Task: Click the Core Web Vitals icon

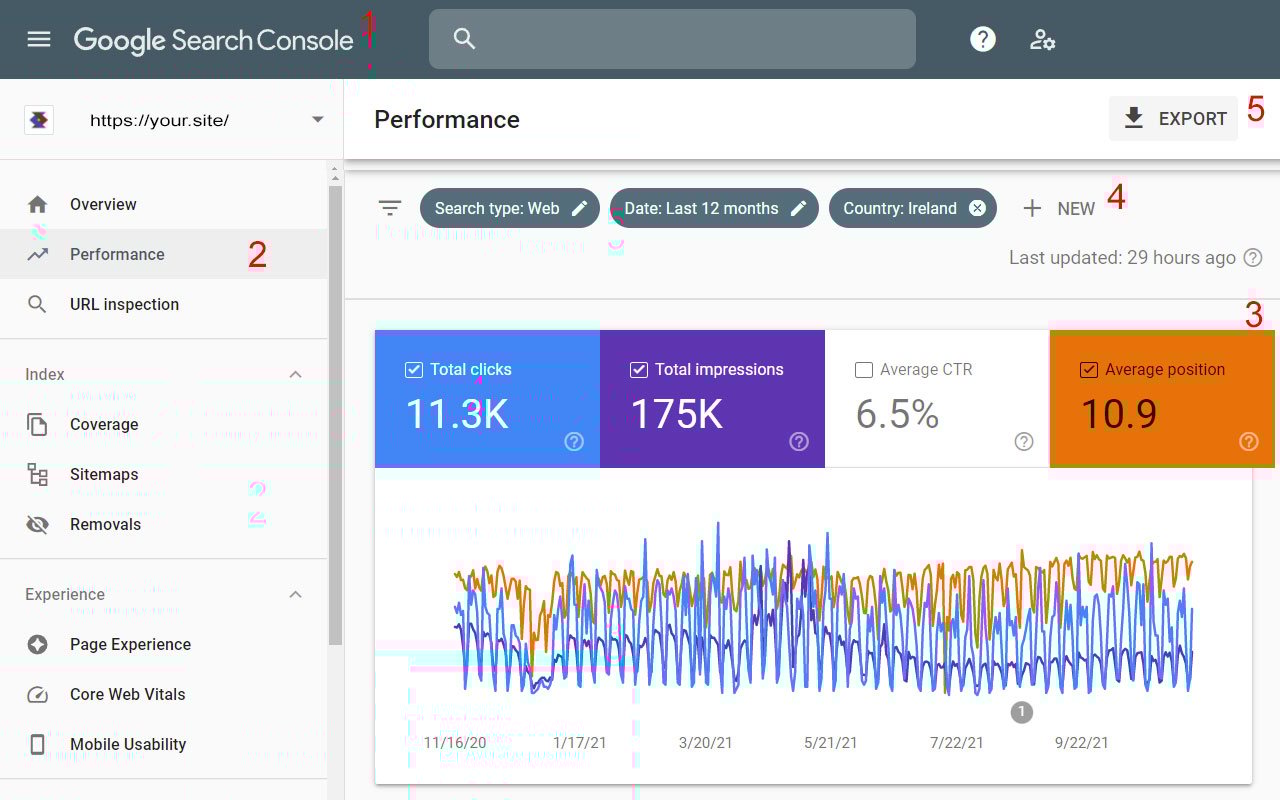Action: click(39, 694)
